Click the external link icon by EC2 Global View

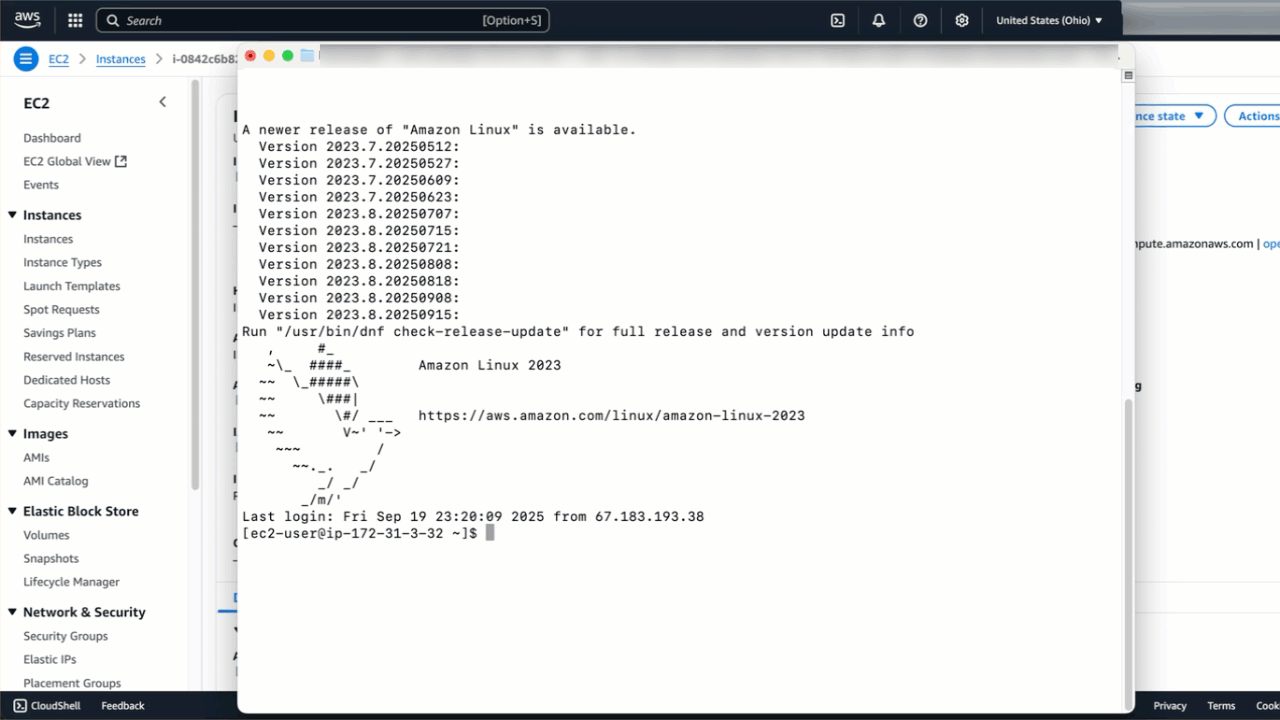click(x=121, y=161)
